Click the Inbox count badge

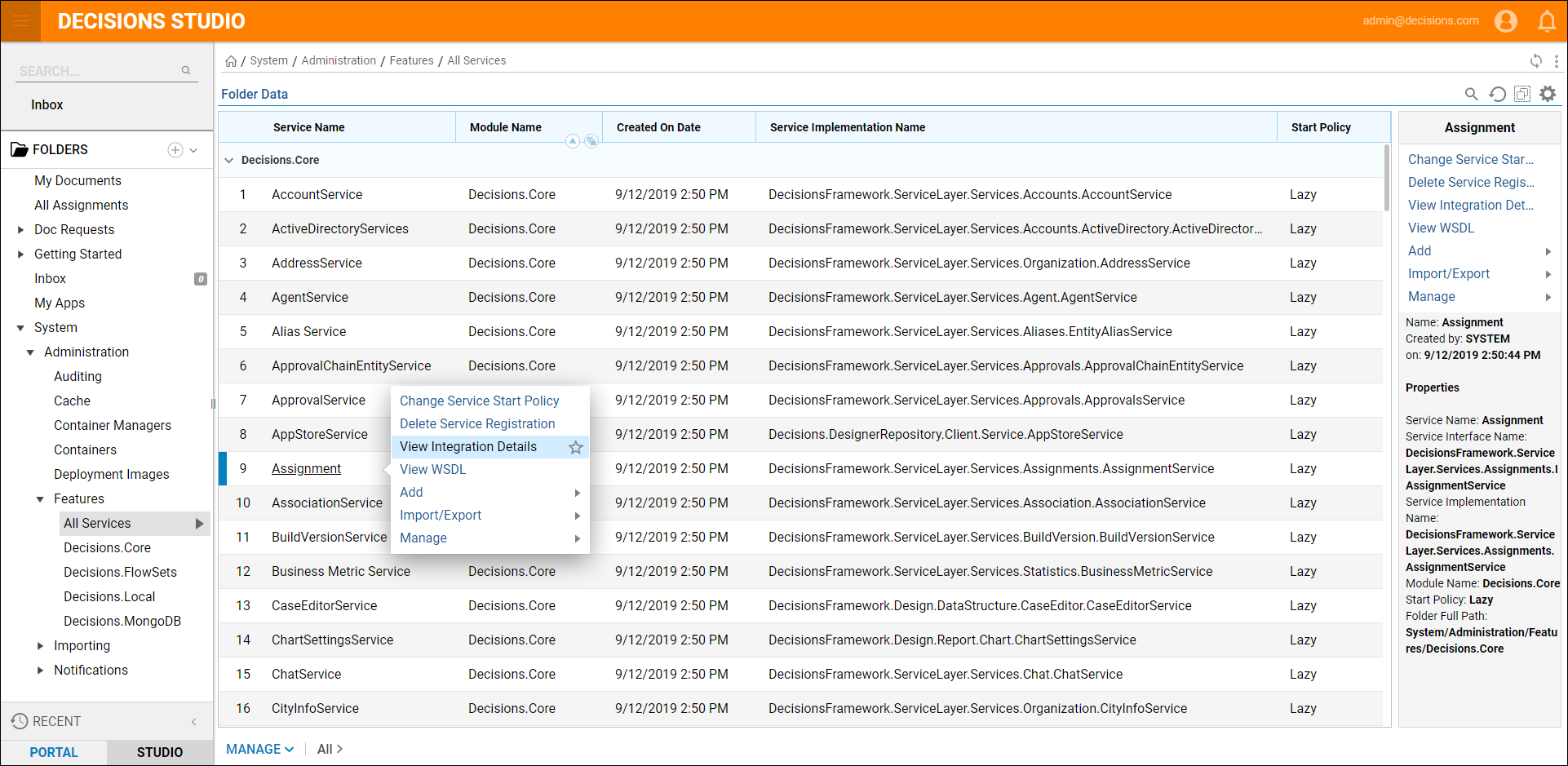(201, 279)
